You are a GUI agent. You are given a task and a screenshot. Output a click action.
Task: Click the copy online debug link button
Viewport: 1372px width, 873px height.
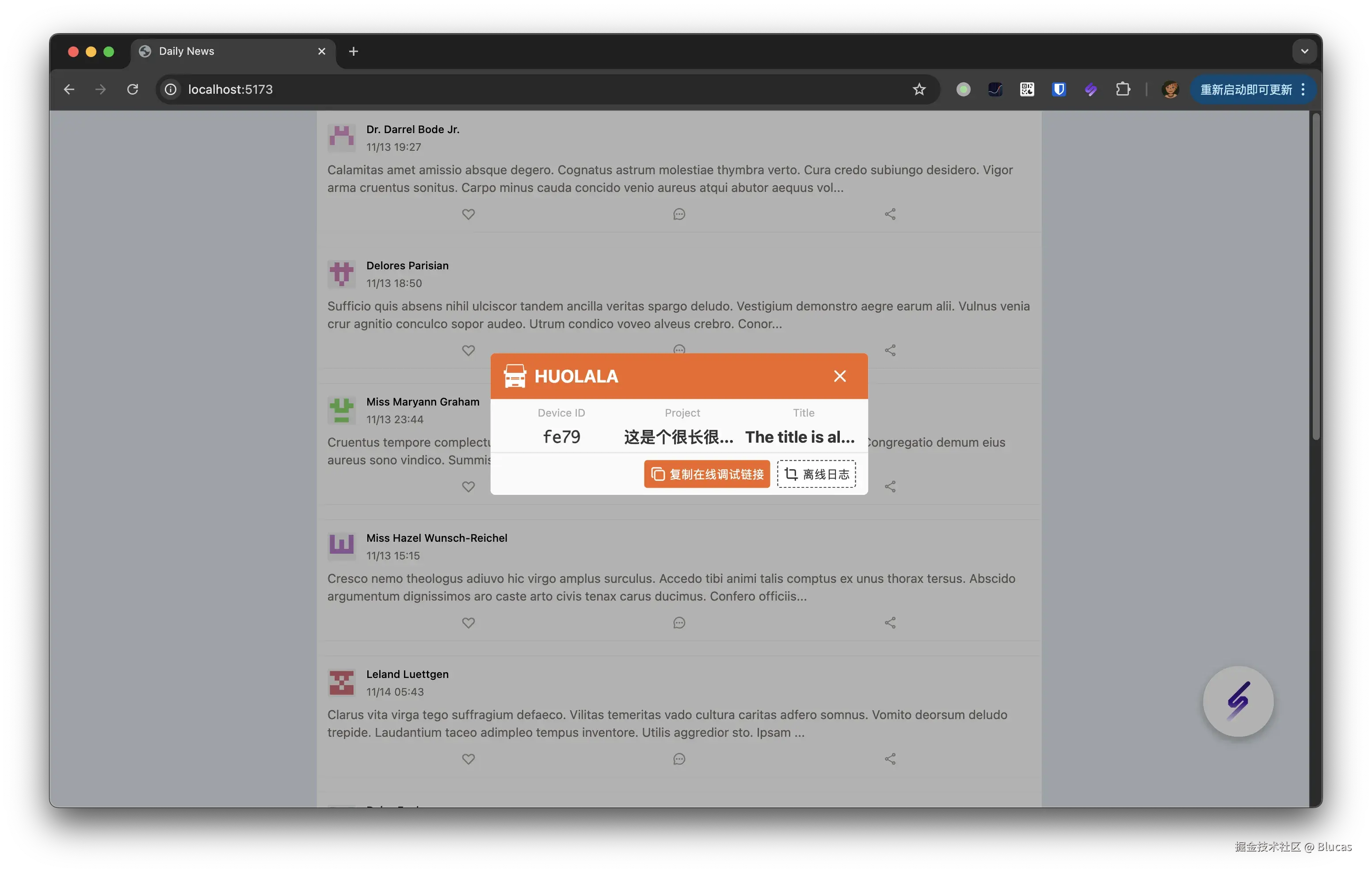(706, 474)
